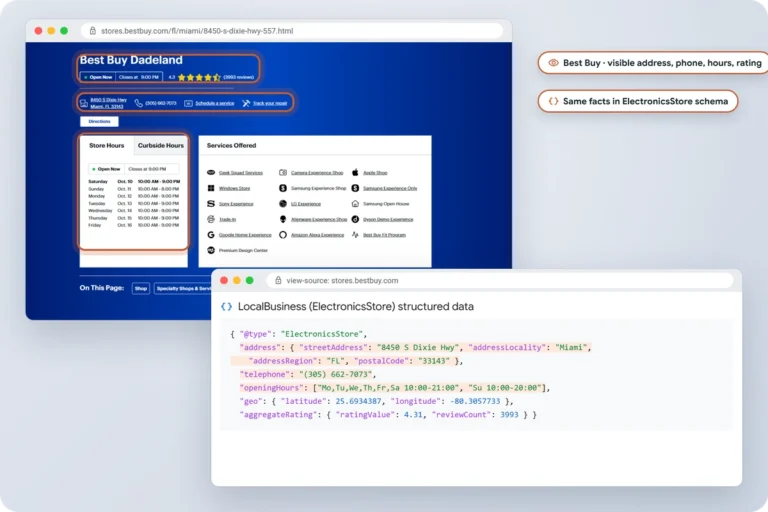Screen dimensions: 768x512
Task: Click the eye icon in Best Buy pill
Action: [553, 63]
